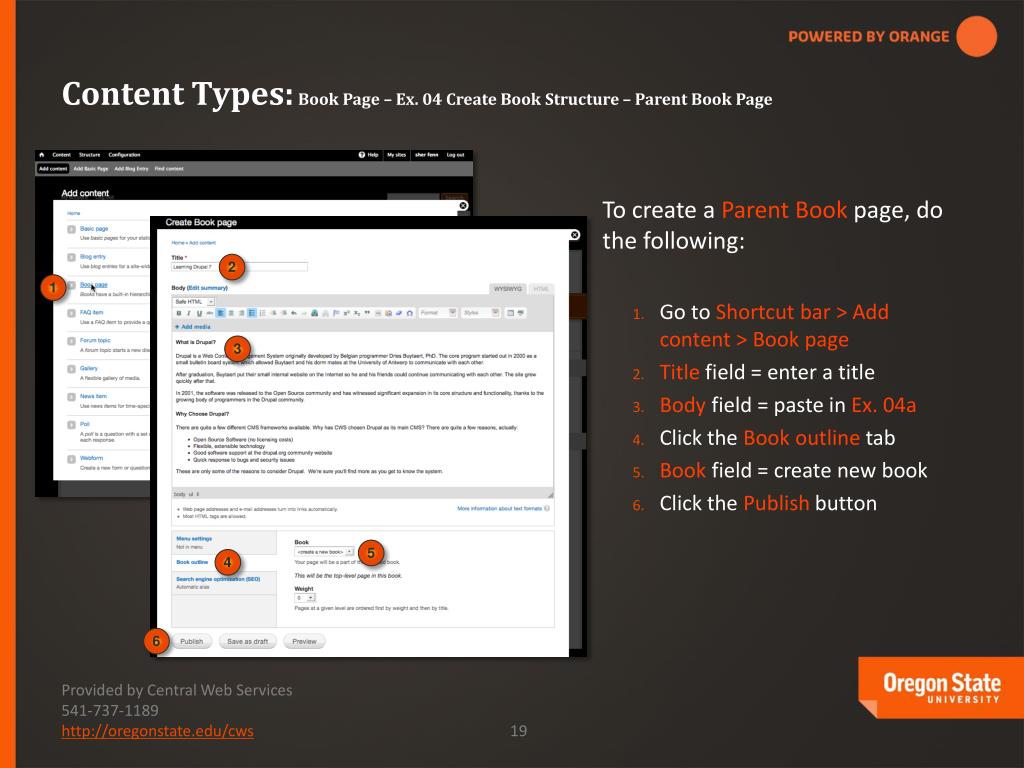The height and width of the screenshot is (768, 1024).
Task: Click the Blog entry content type link
Action: tap(93, 257)
